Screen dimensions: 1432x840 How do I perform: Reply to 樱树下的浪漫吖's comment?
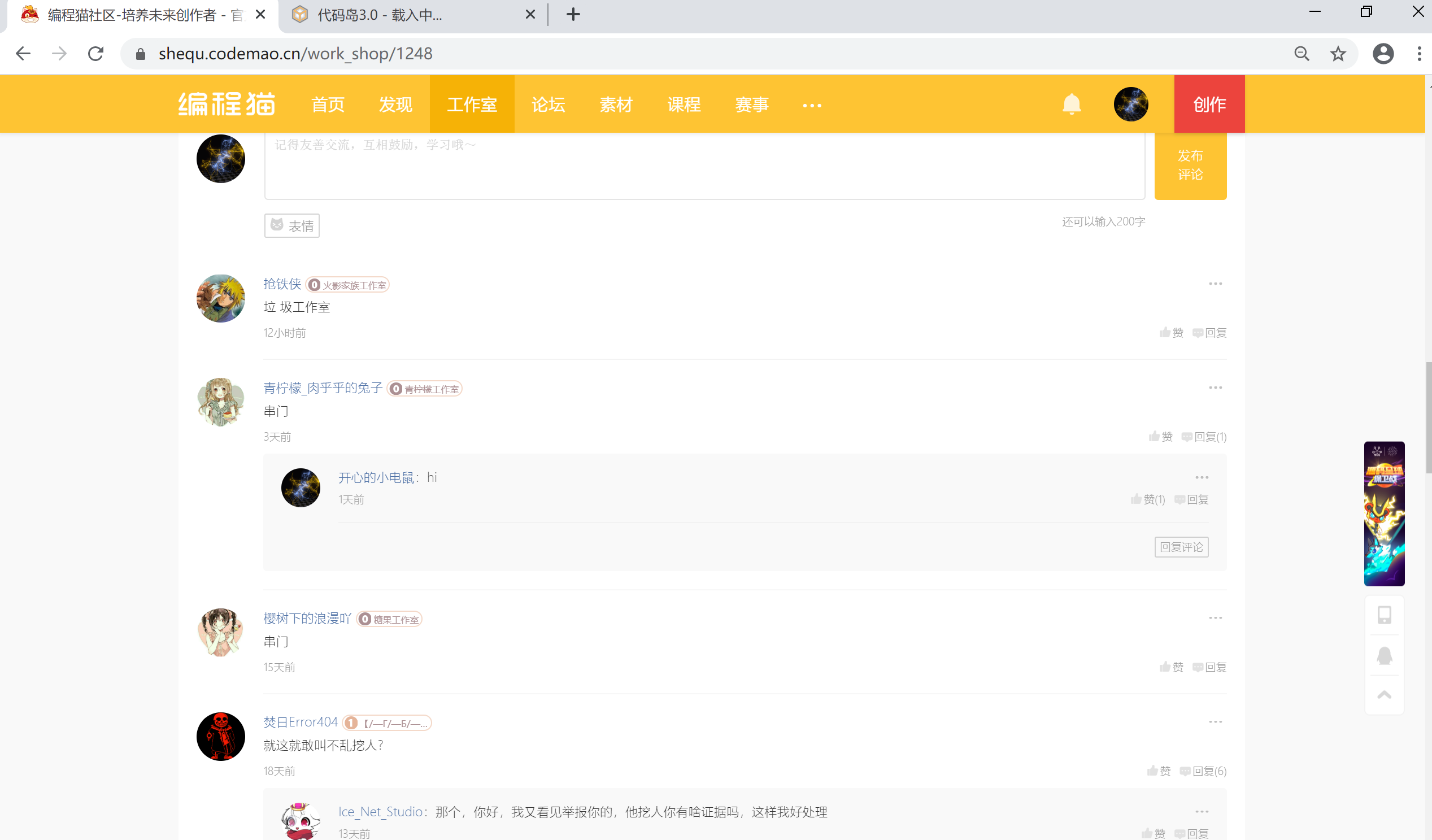1210,667
